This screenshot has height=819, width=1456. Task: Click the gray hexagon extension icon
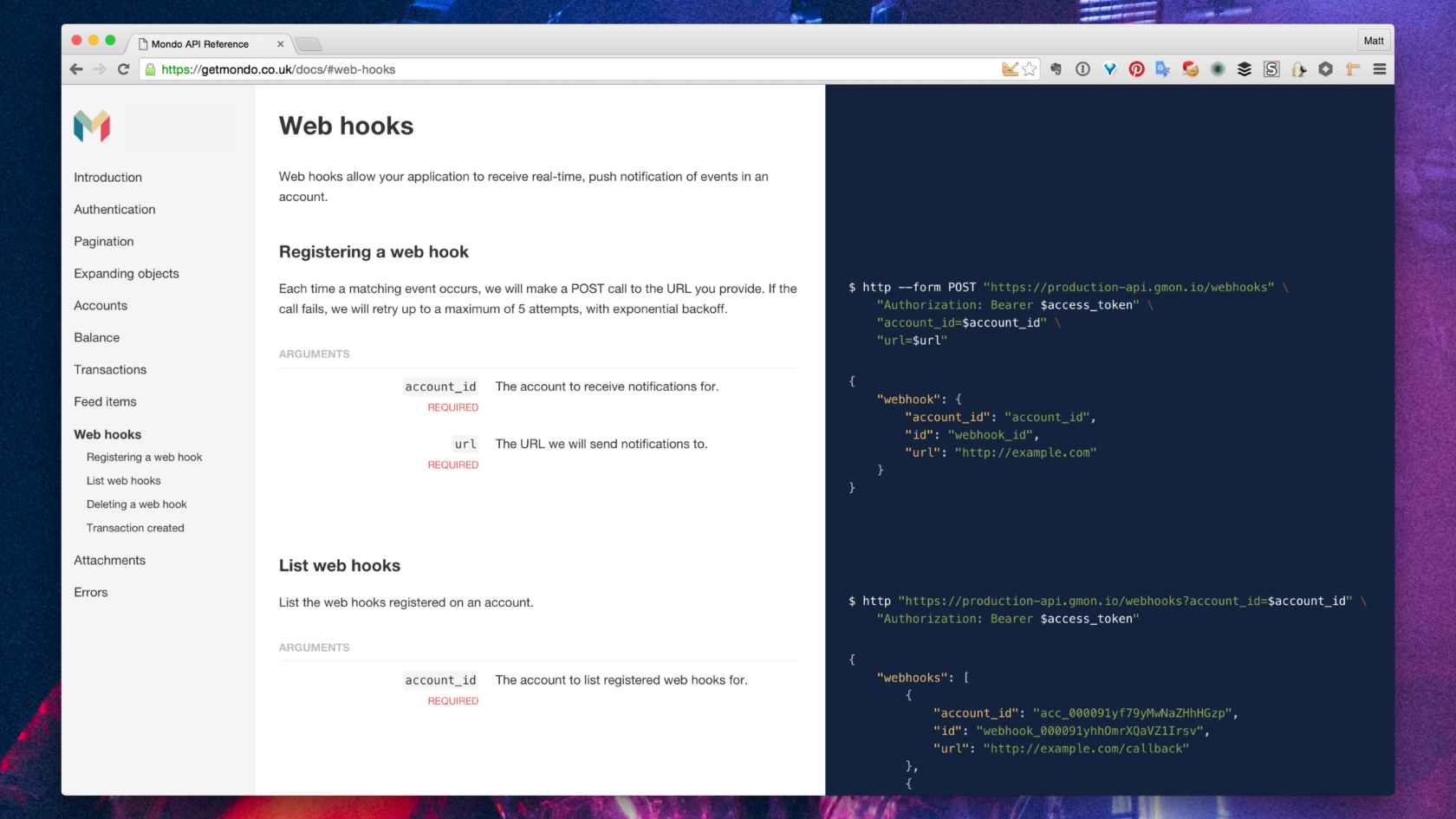1325,69
